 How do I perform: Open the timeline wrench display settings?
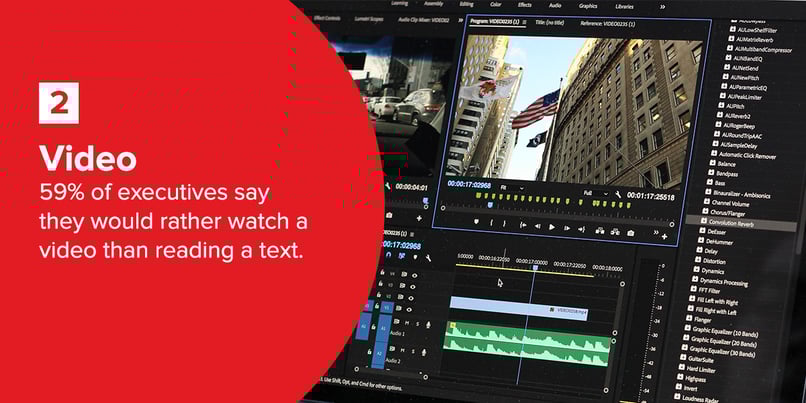428,258
